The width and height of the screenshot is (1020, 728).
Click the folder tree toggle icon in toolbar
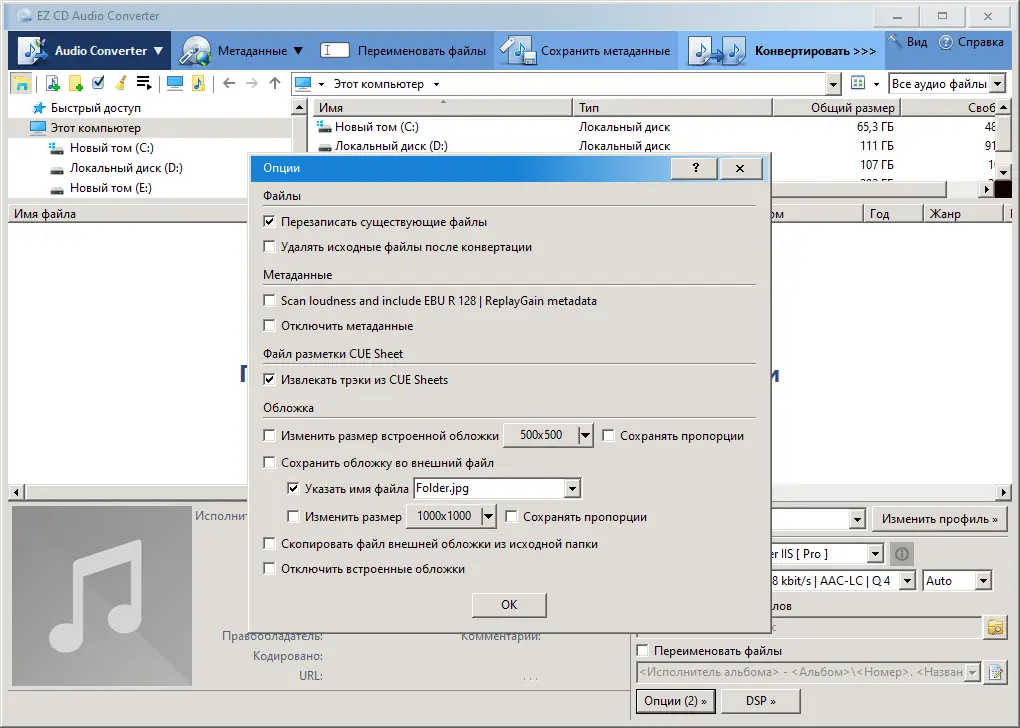tap(21, 83)
